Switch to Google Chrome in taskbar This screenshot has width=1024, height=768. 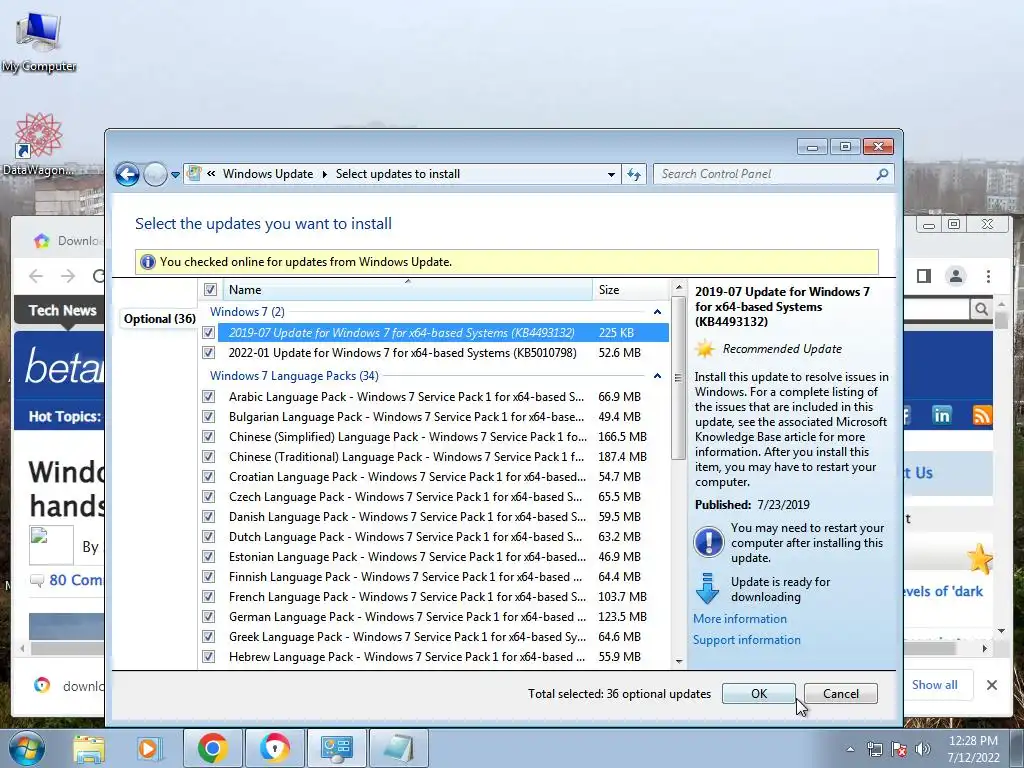pyautogui.click(x=212, y=748)
